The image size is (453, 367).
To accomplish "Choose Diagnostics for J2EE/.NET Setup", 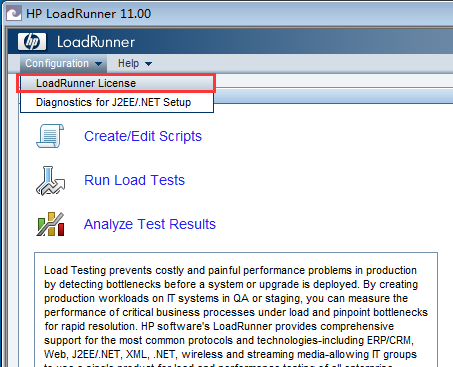I will 117,102.
